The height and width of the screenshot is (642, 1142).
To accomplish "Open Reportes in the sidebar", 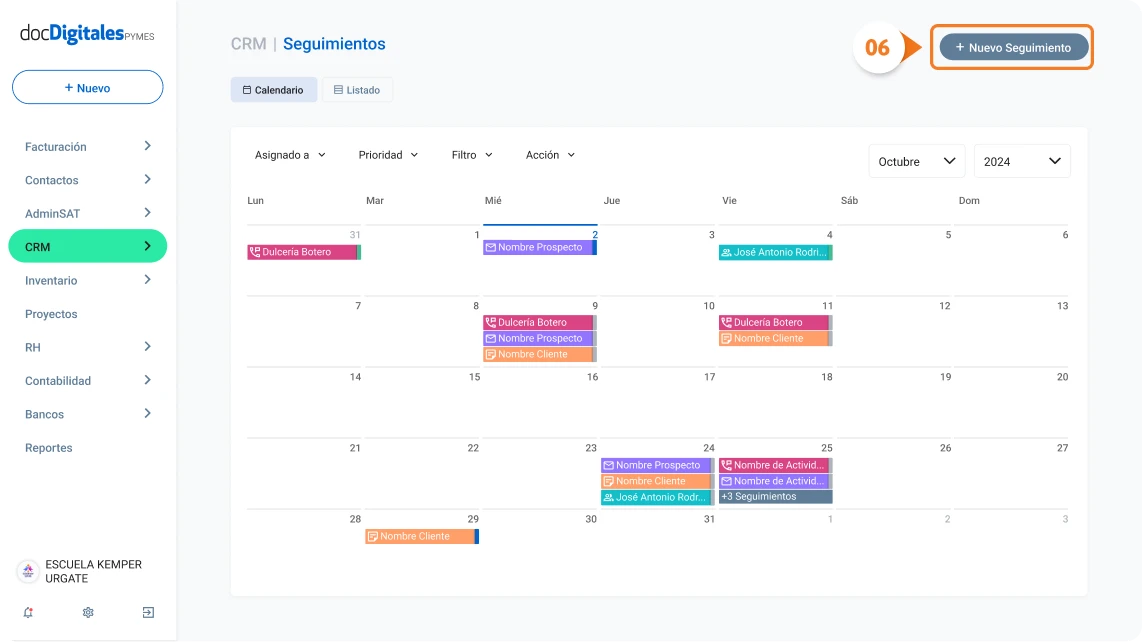I will pyautogui.click(x=49, y=448).
